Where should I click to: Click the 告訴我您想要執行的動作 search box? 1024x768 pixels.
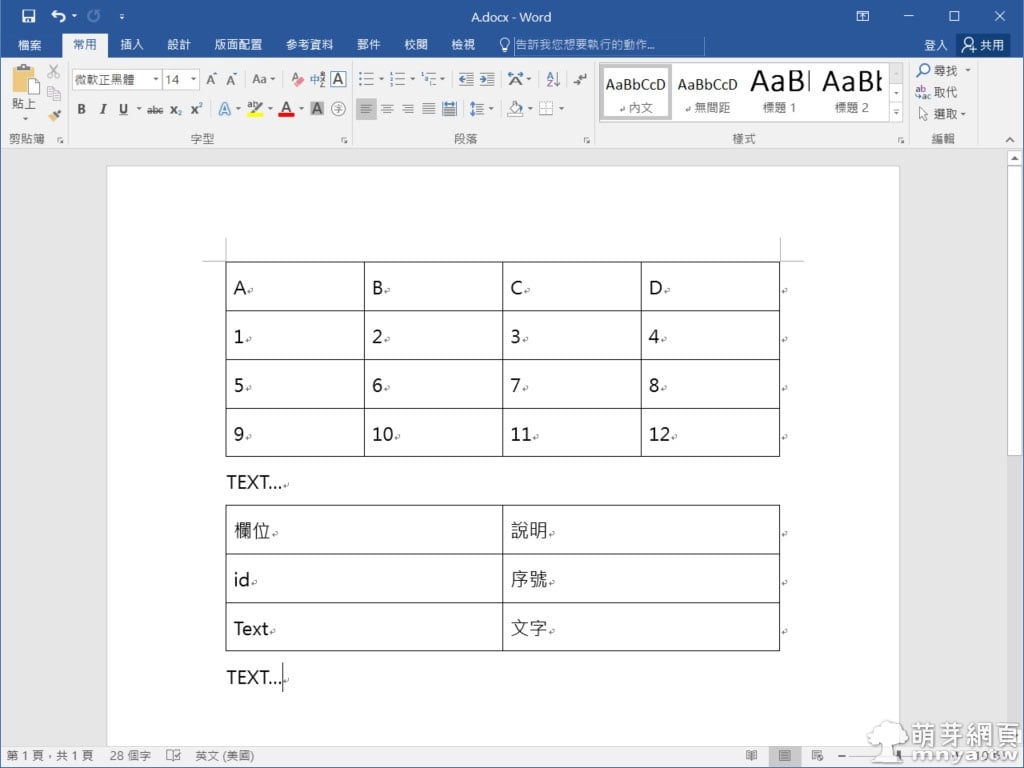607,45
